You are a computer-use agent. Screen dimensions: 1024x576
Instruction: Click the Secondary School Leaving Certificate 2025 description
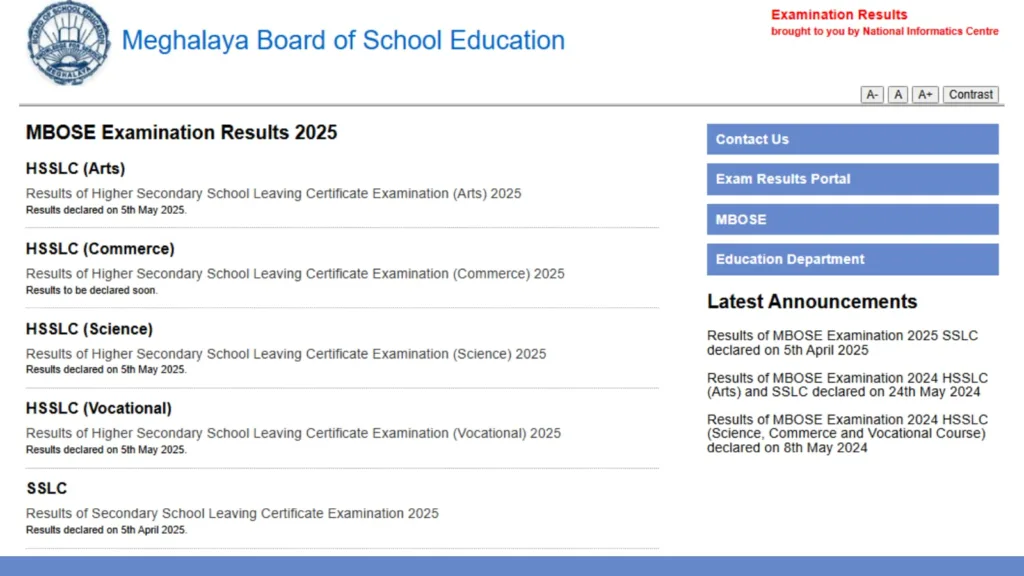click(x=232, y=513)
